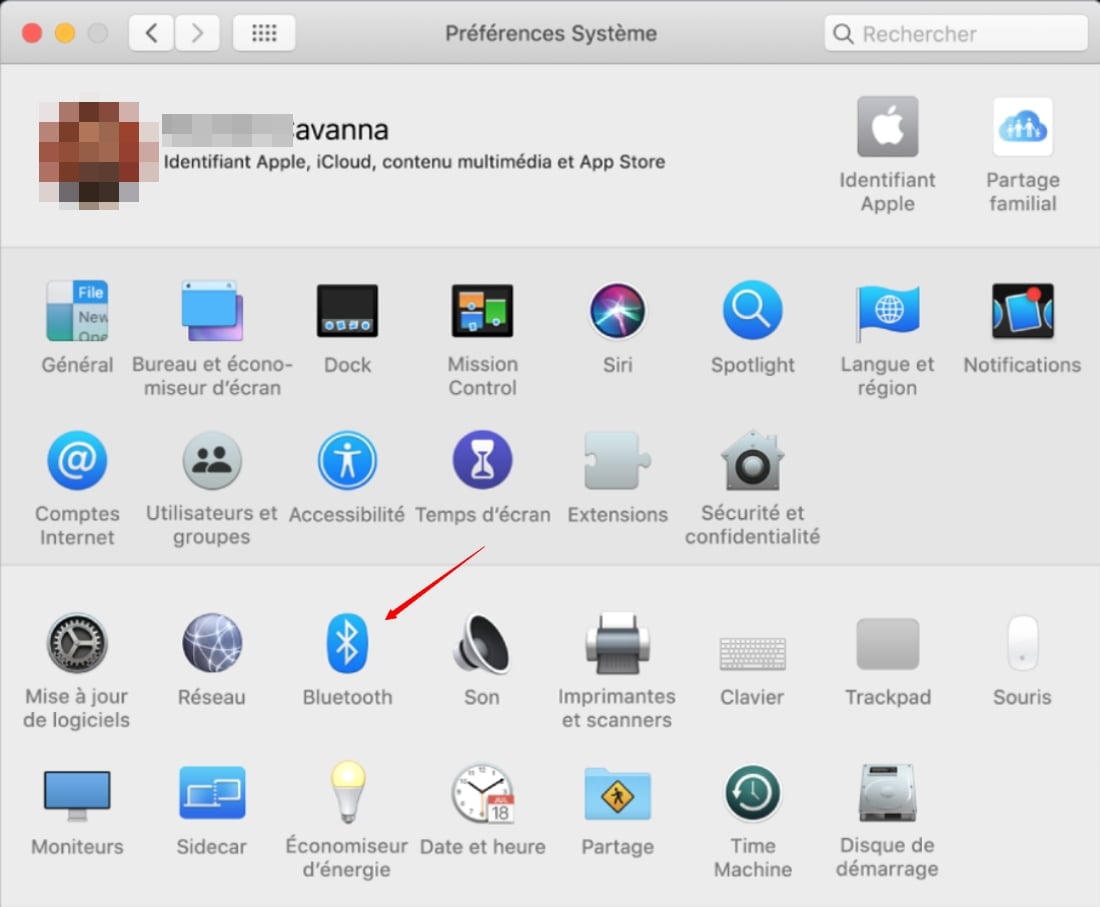Screen dimensions: 1100x907
Task: Open Mission Control settings
Action: tap(483, 311)
